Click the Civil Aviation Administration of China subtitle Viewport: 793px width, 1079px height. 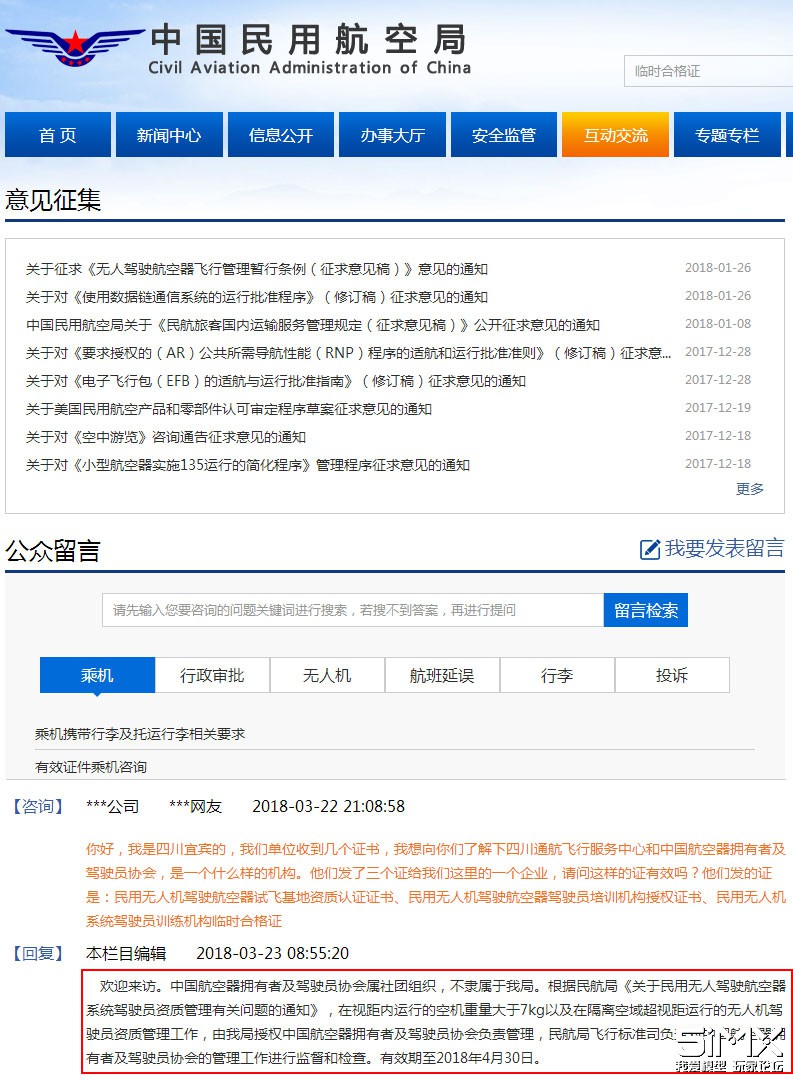point(310,68)
